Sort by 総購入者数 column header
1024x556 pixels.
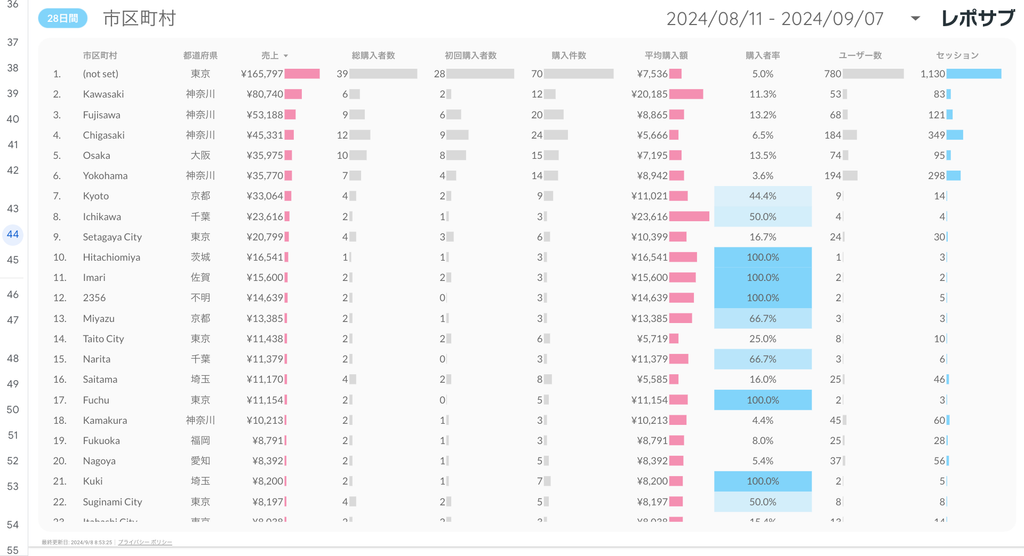[373, 55]
